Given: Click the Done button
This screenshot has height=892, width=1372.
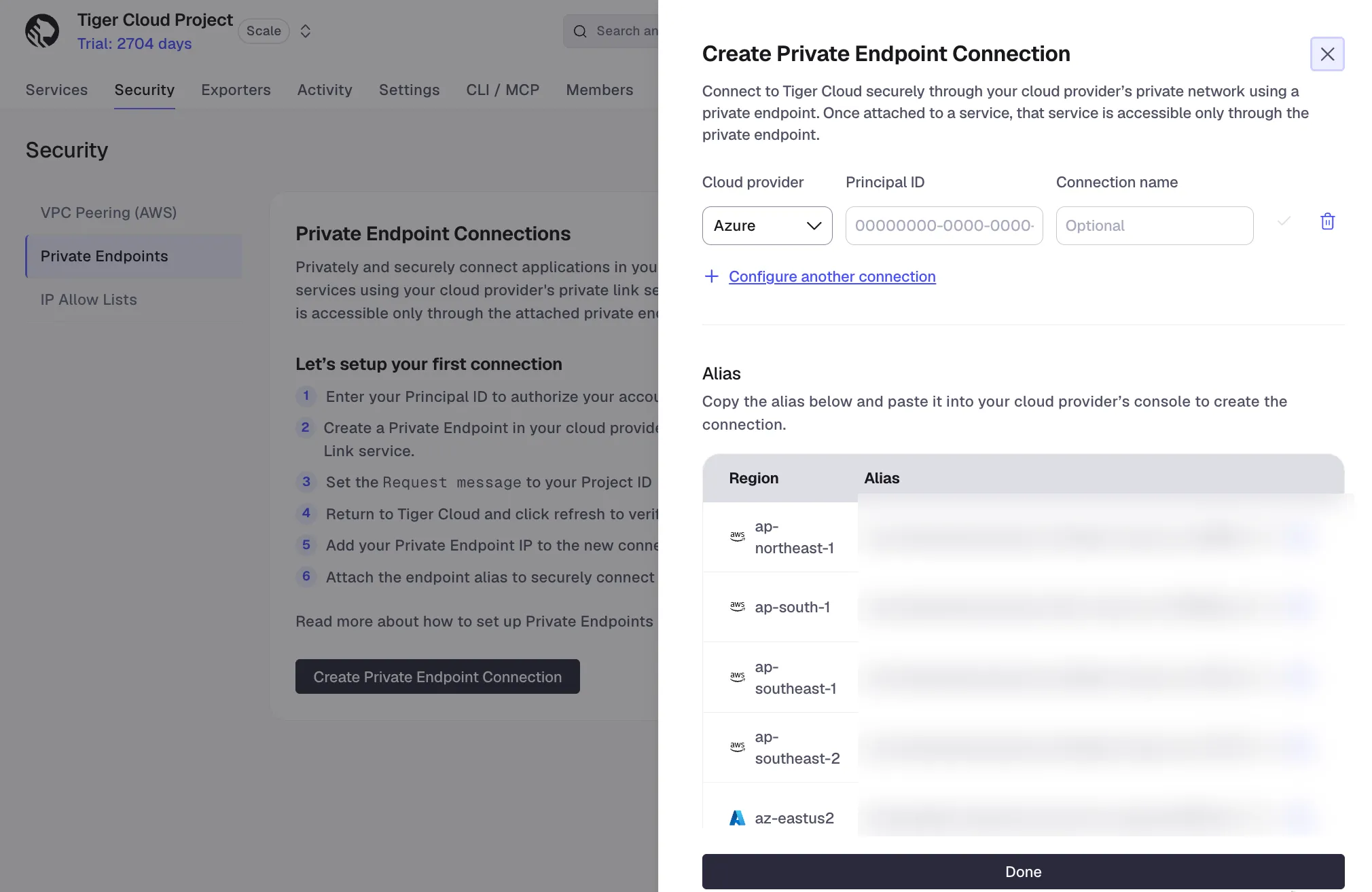Looking at the screenshot, I should [1023, 872].
